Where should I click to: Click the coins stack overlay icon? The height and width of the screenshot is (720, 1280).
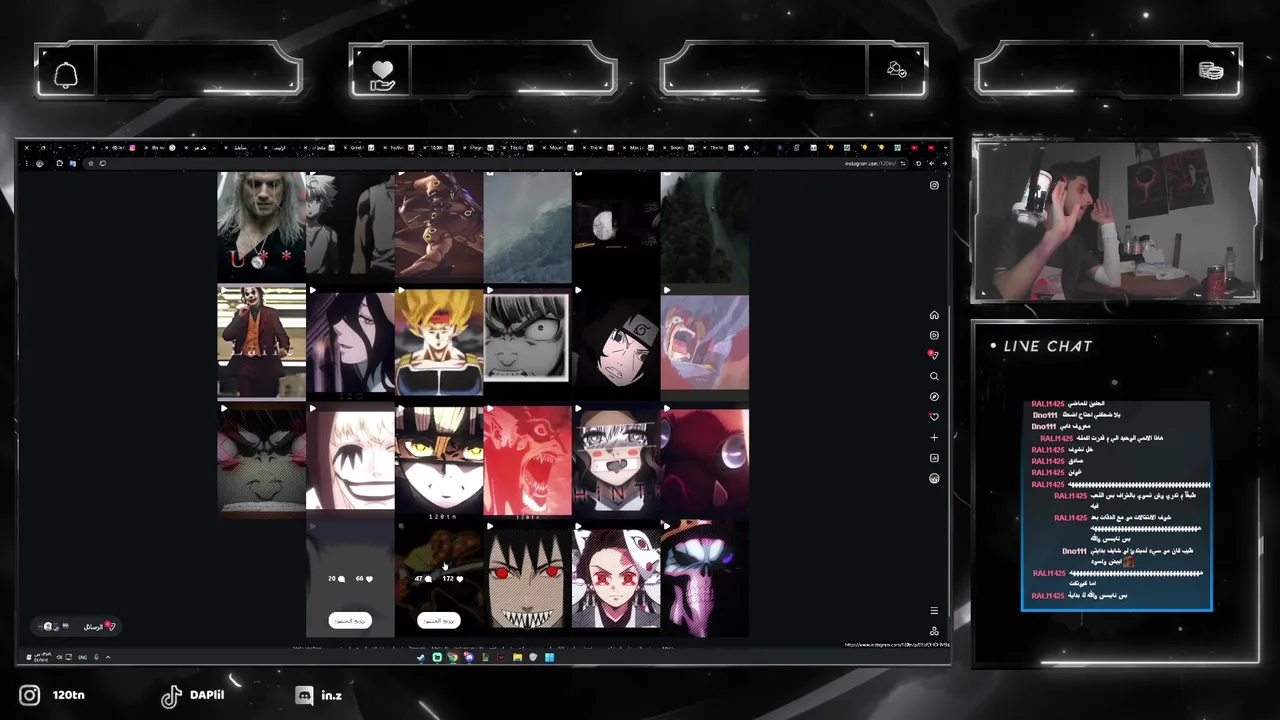point(1211,70)
